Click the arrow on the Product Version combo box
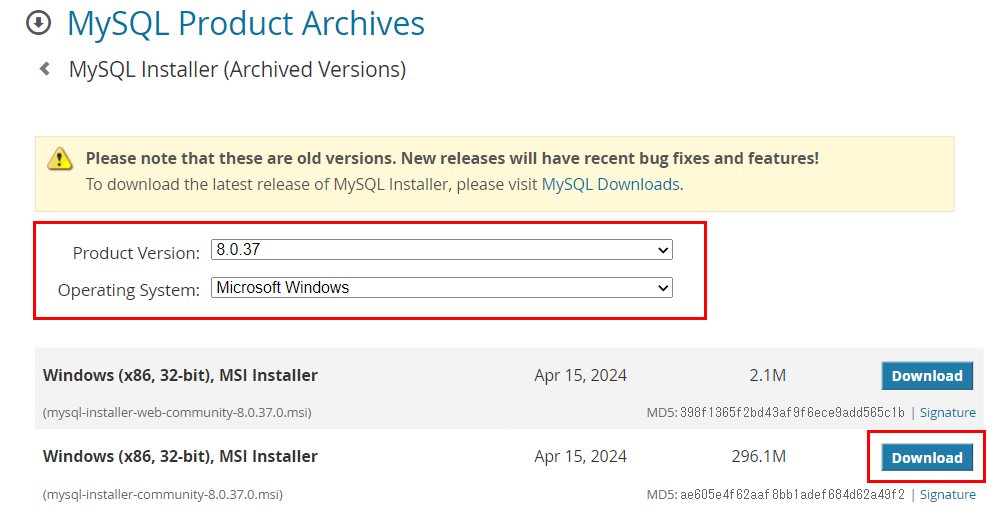Viewport: 1000px width, 518px height. tap(663, 250)
